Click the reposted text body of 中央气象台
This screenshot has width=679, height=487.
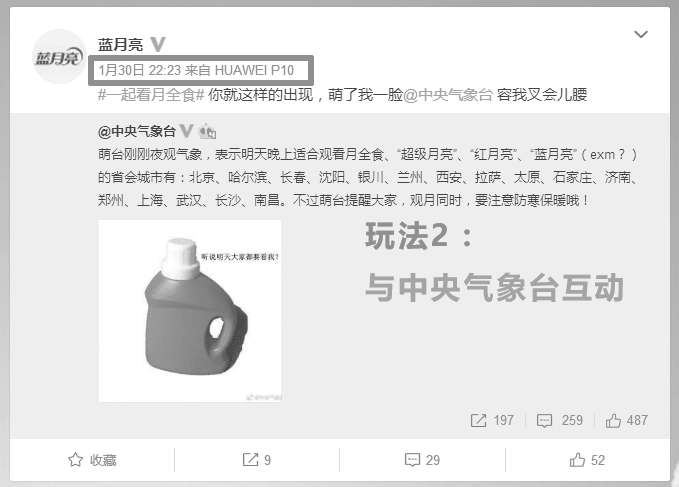[x=368, y=177]
